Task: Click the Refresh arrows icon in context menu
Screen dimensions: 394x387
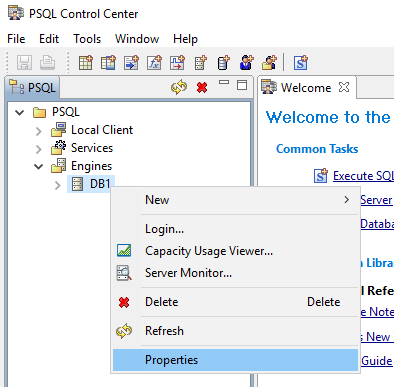Action: pyautogui.click(x=124, y=331)
